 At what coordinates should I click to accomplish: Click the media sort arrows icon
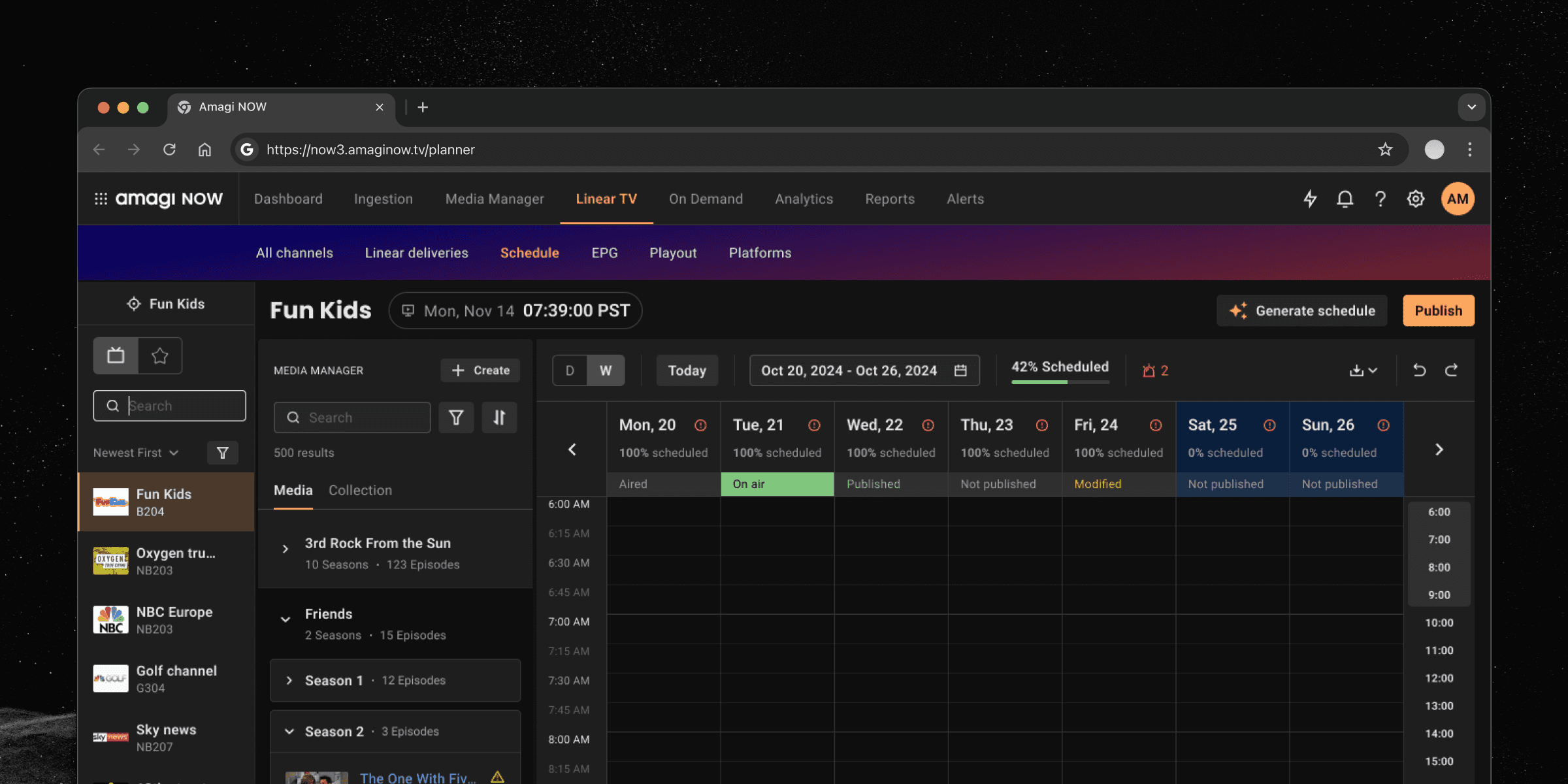click(x=499, y=417)
